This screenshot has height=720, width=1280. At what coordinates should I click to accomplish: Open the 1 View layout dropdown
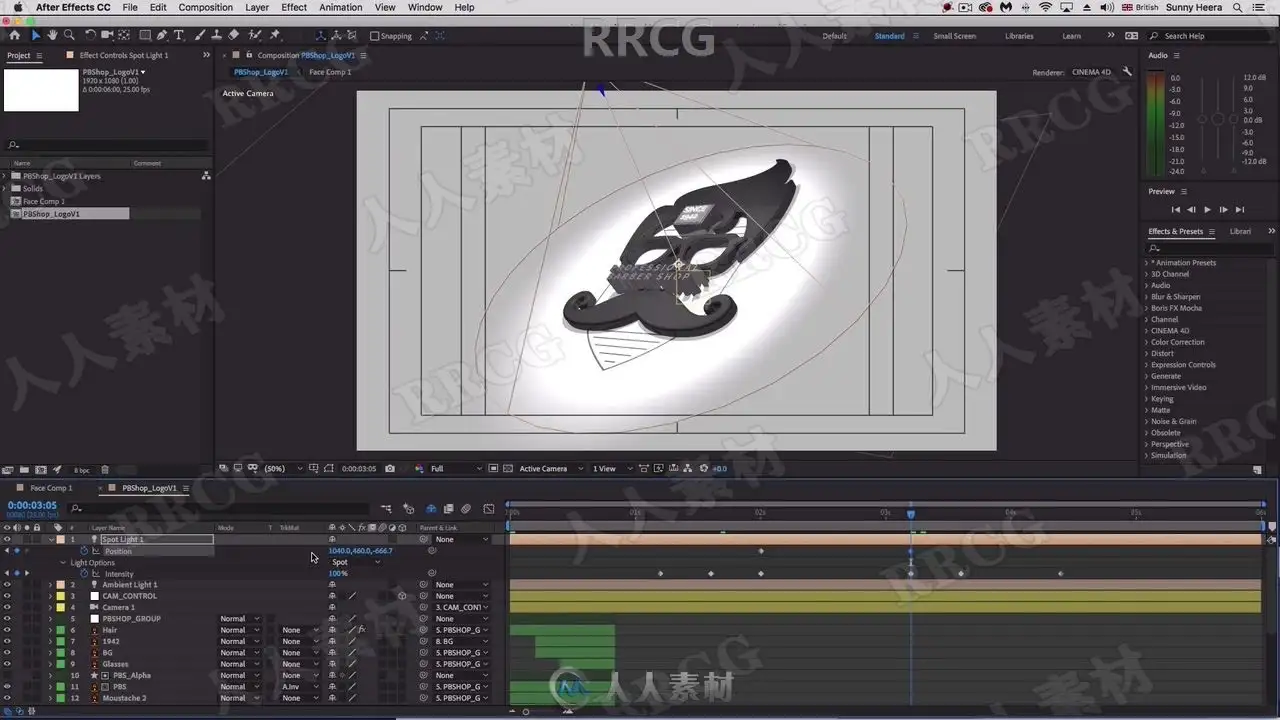609,468
